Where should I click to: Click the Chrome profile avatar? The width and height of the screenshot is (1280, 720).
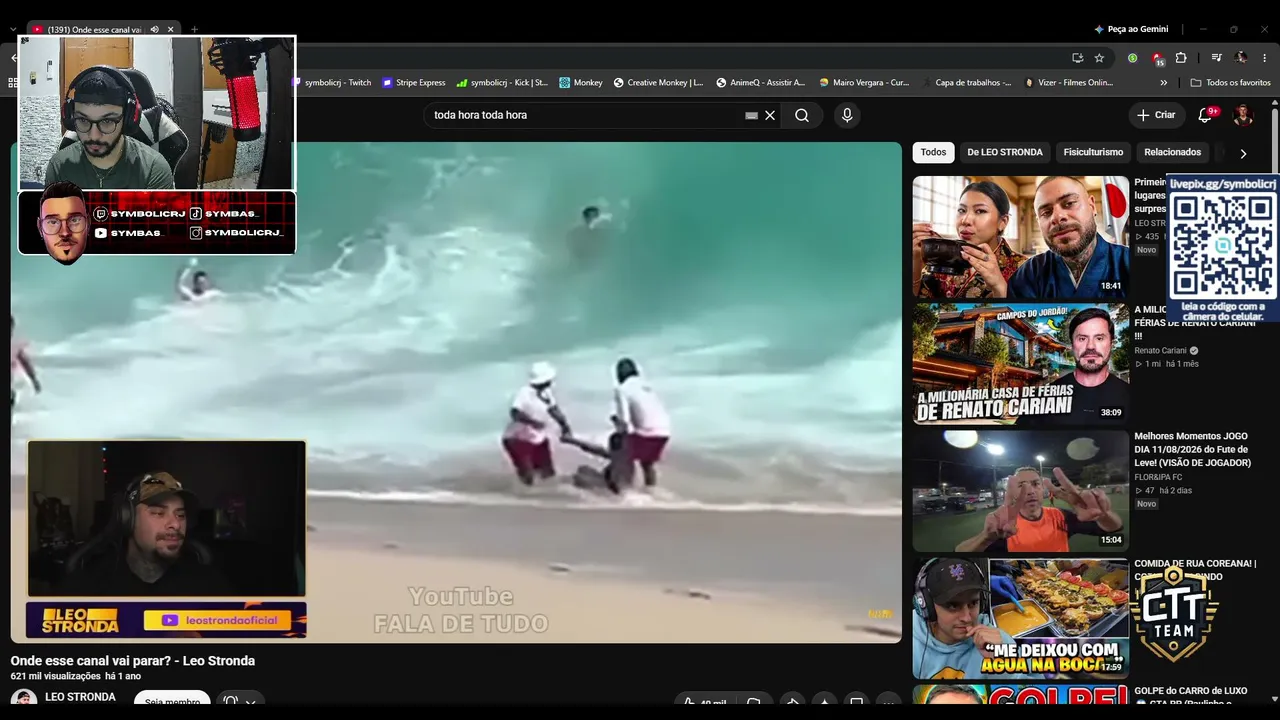[x=1241, y=58]
